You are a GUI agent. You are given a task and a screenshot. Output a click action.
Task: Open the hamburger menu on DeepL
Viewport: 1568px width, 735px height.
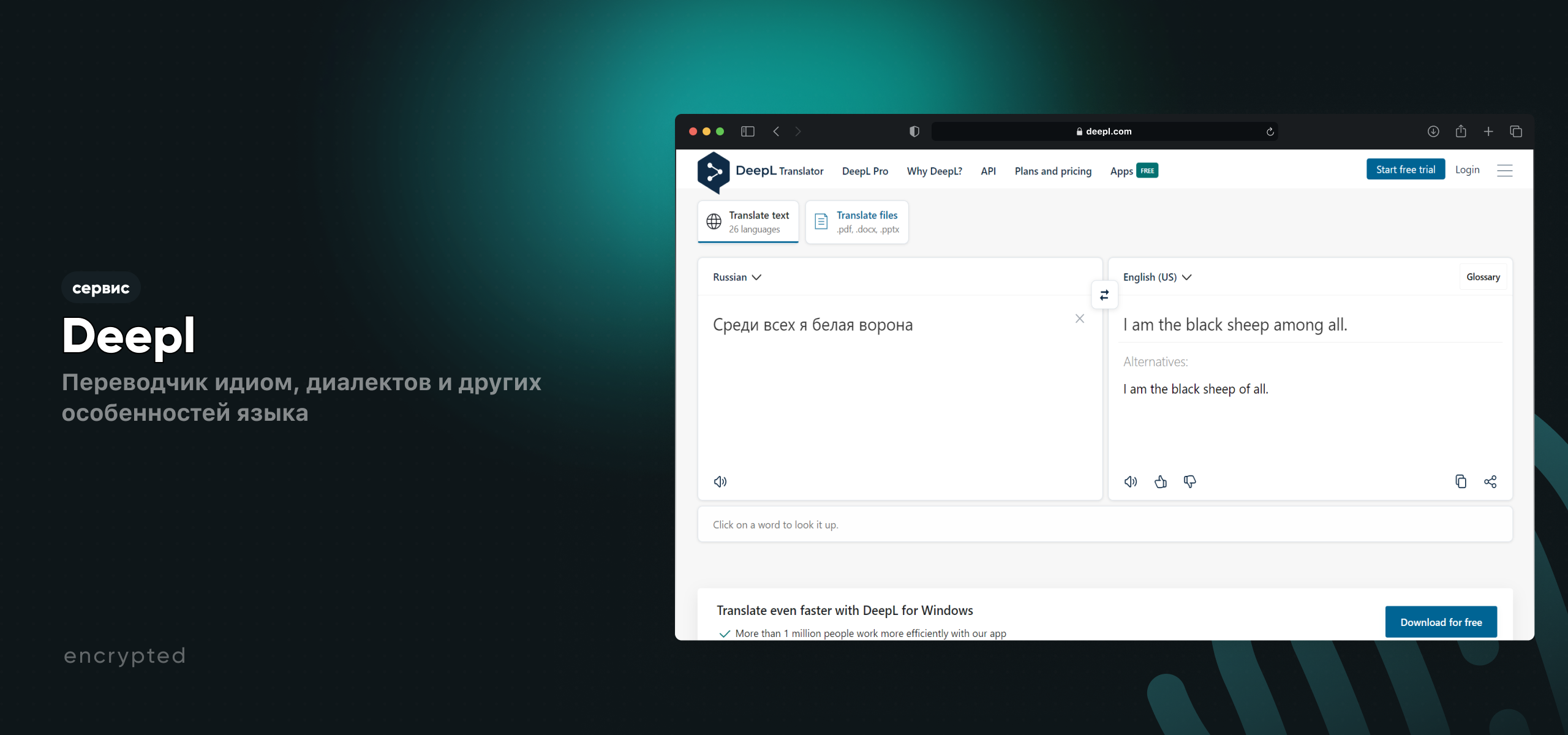tap(1504, 170)
